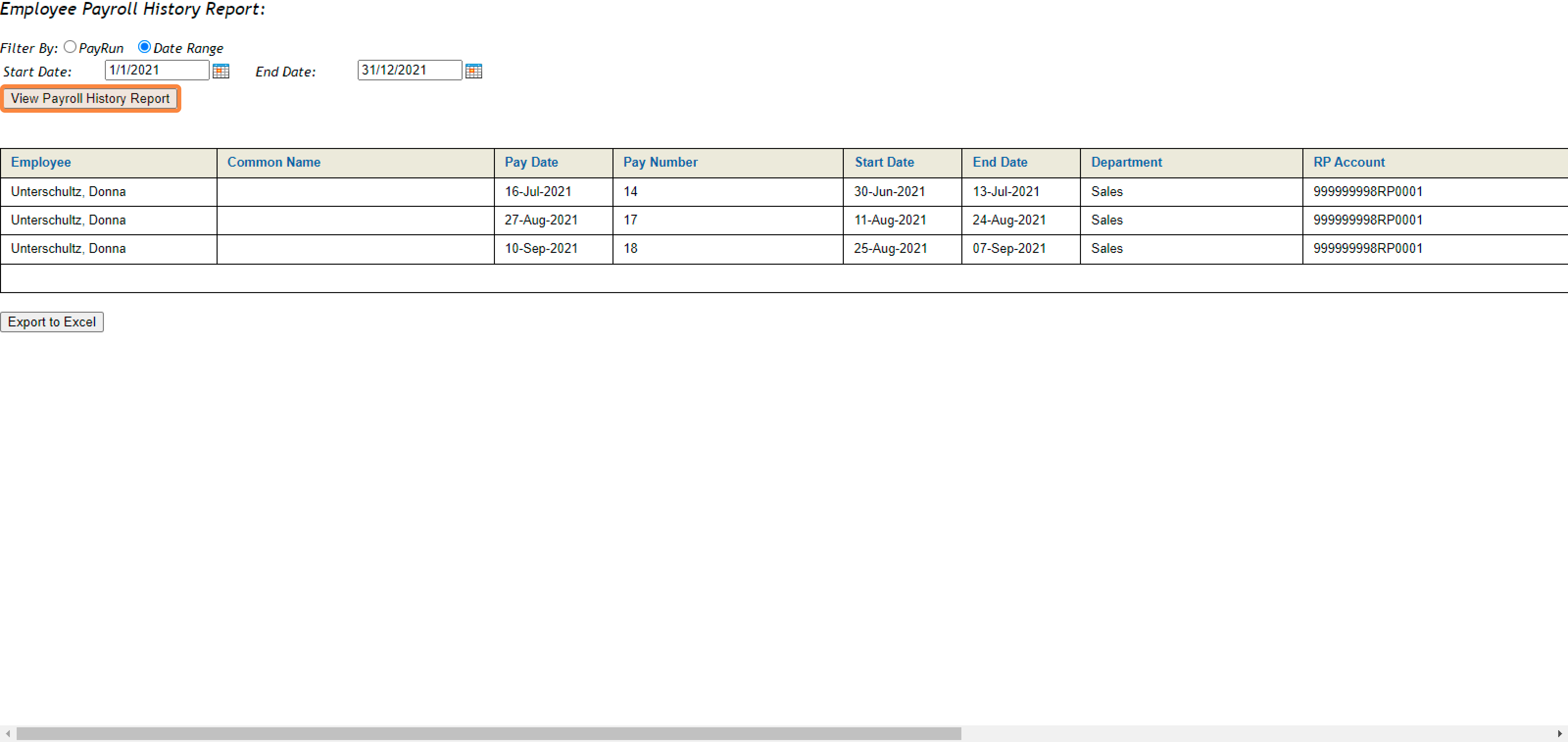Sort by the Common Name column header
The width and height of the screenshot is (1568, 742).
tap(274, 162)
